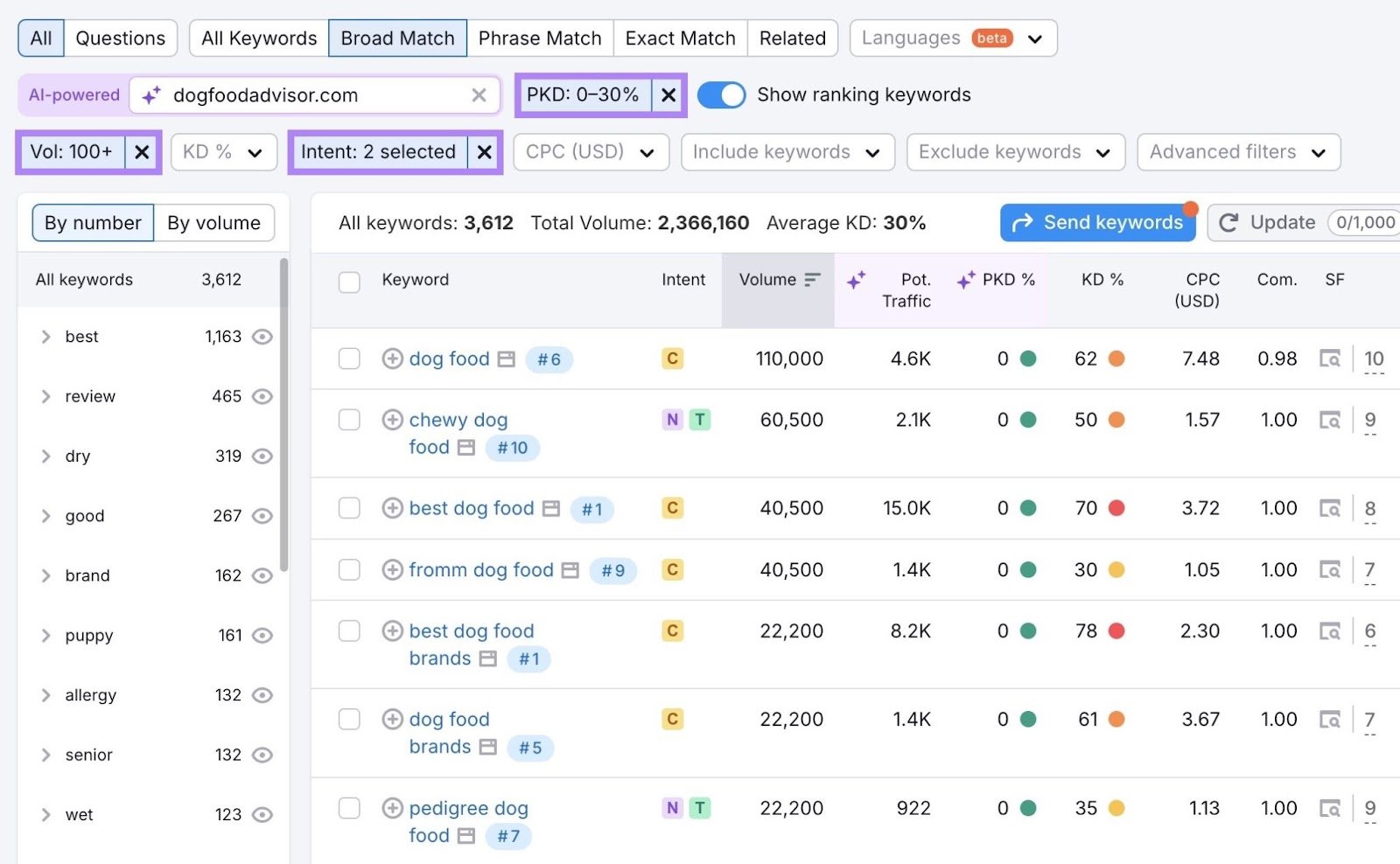This screenshot has height=864, width=1400.
Task: Open the Advanced filters dropdown
Action: click(1237, 151)
